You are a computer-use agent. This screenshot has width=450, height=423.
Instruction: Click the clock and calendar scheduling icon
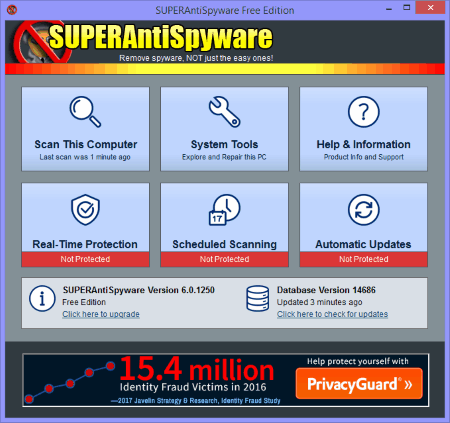(224, 210)
